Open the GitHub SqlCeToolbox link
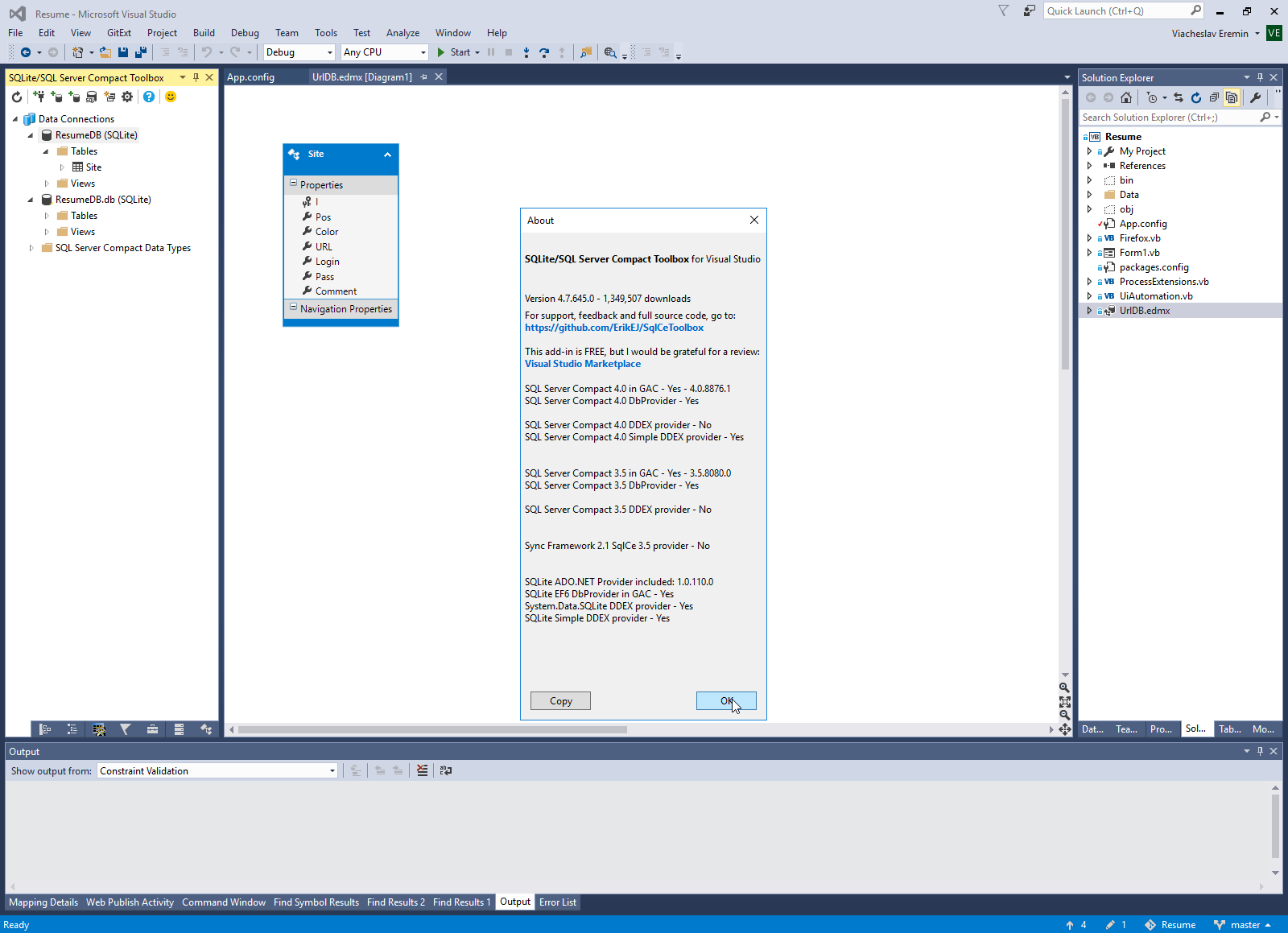This screenshot has width=1288, height=933. 614,328
